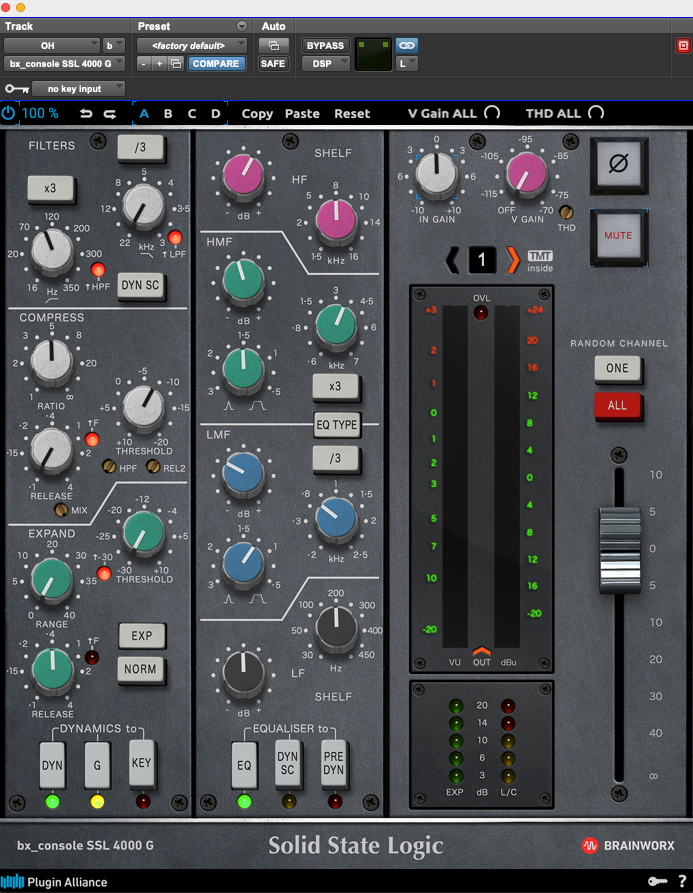Open the no key input dropdown
Image resolution: width=693 pixels, height=893 pixels.
coord(79,88)
